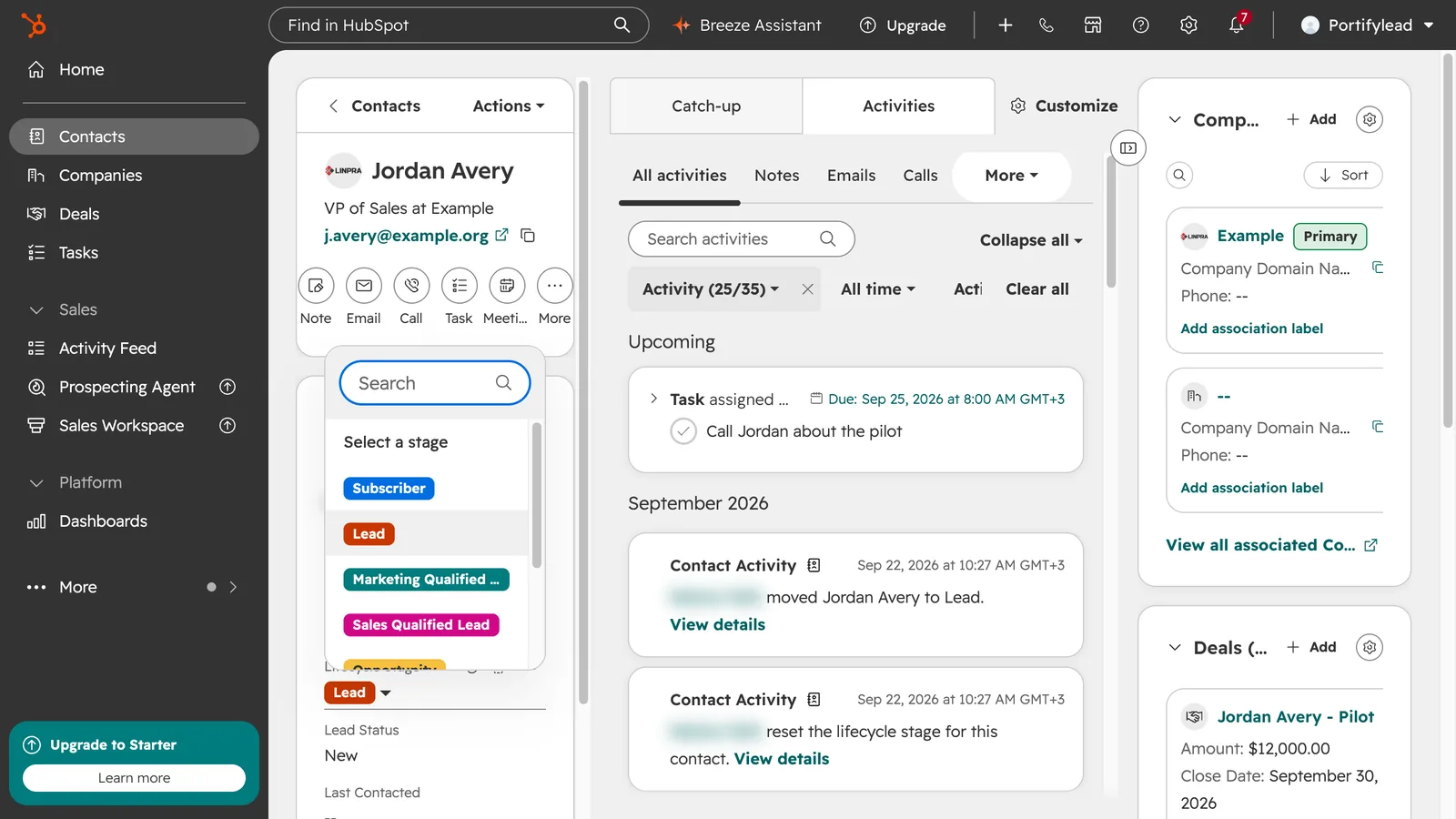Image resolution: width=1456 pixels, height=819 pixels.
Task: Collapse the Platform sidebar section
Action: click(x=36, y=482)
